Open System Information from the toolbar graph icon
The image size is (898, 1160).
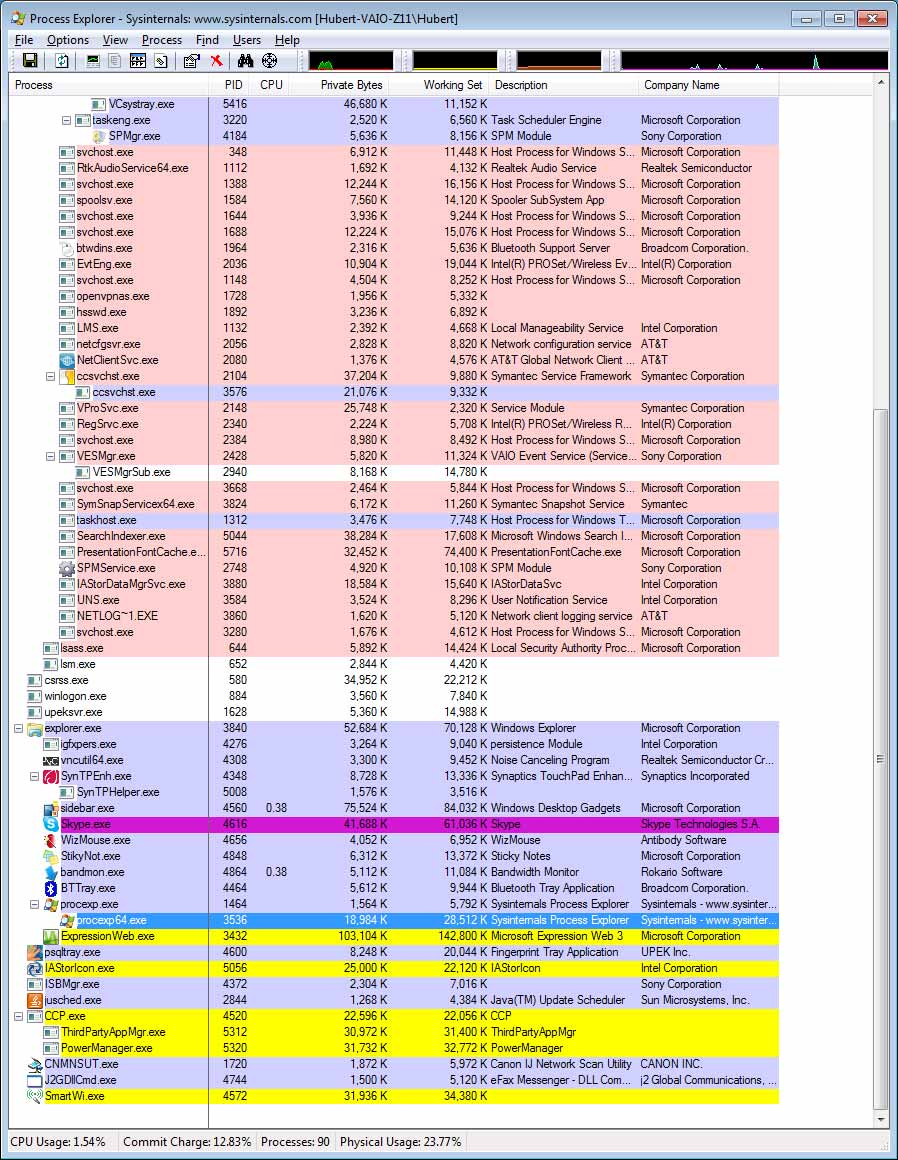click(92, 61)
